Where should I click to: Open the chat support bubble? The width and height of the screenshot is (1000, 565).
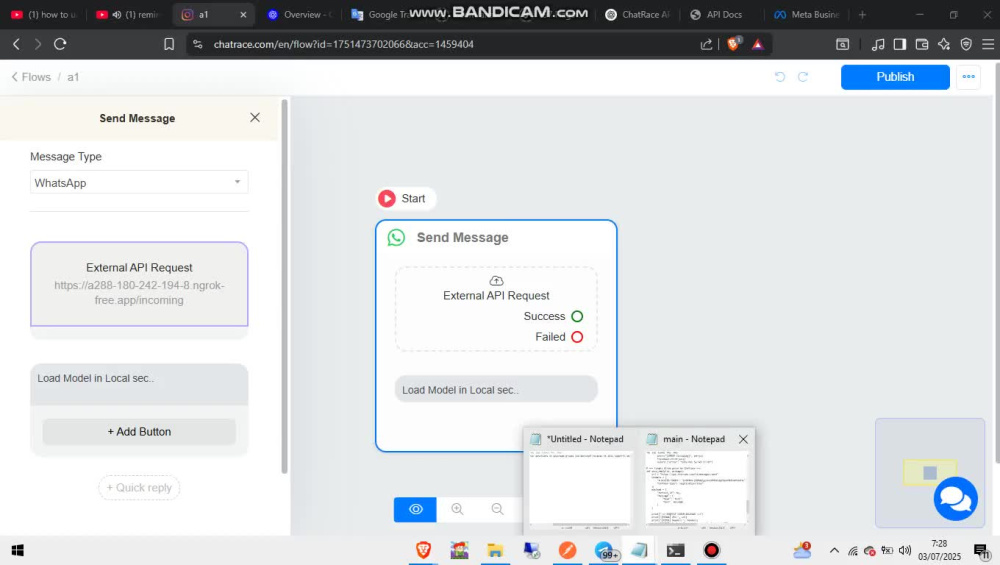coord(955,499)
